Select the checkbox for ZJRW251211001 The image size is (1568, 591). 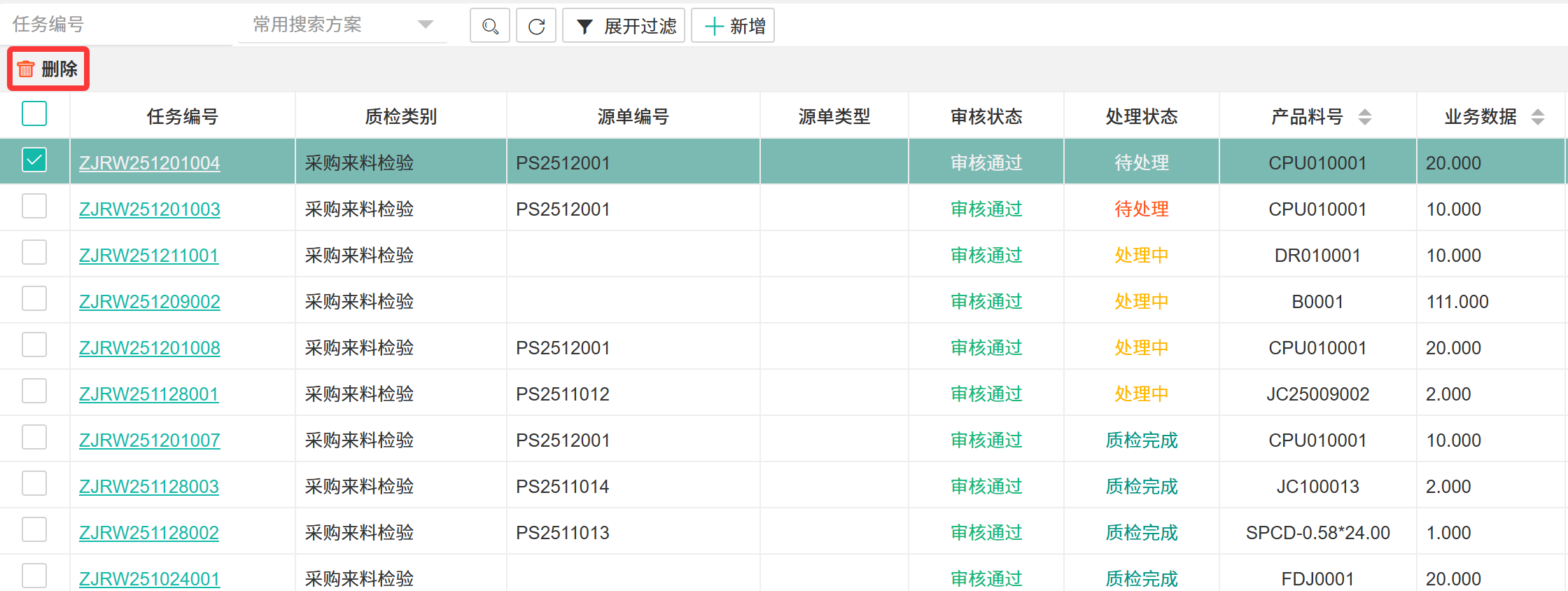tap(34, 253)
